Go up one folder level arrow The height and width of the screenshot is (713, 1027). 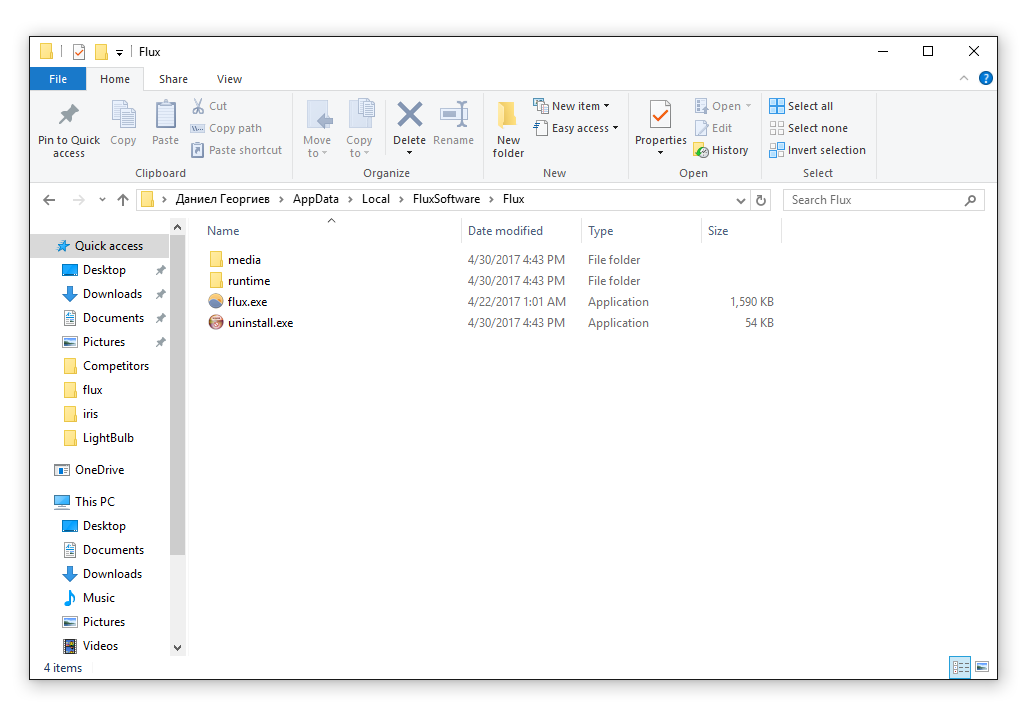[x=122, y=200]
